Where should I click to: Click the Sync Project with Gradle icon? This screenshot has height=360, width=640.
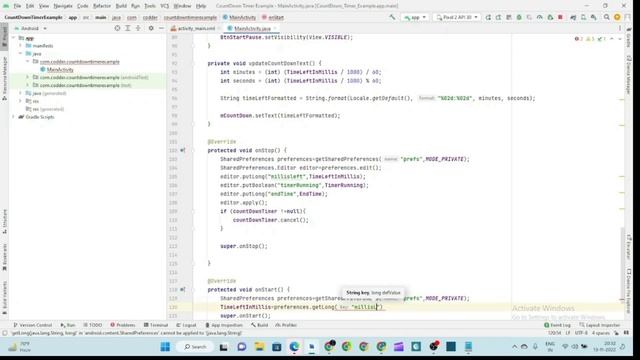pos(573,18)
